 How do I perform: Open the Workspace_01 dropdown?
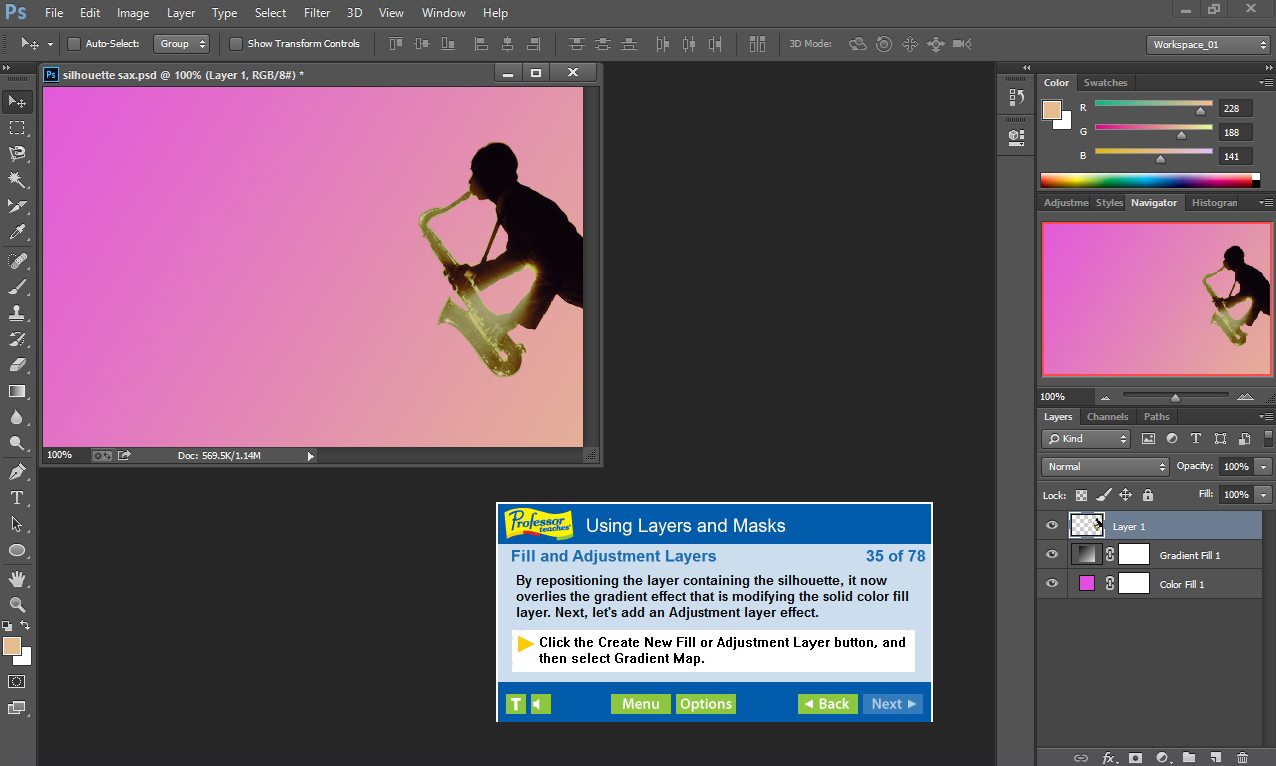1207,44
